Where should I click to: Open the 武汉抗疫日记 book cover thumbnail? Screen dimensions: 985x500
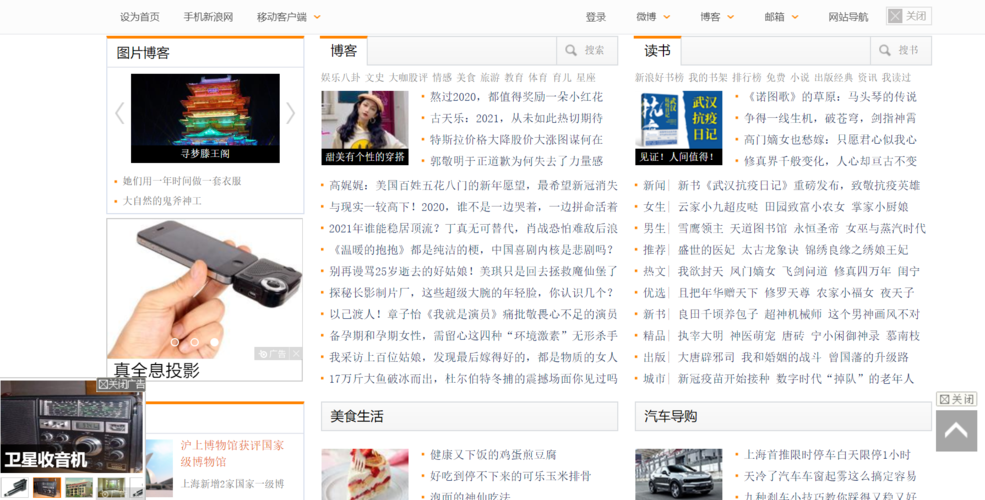(x=678, y=128)
